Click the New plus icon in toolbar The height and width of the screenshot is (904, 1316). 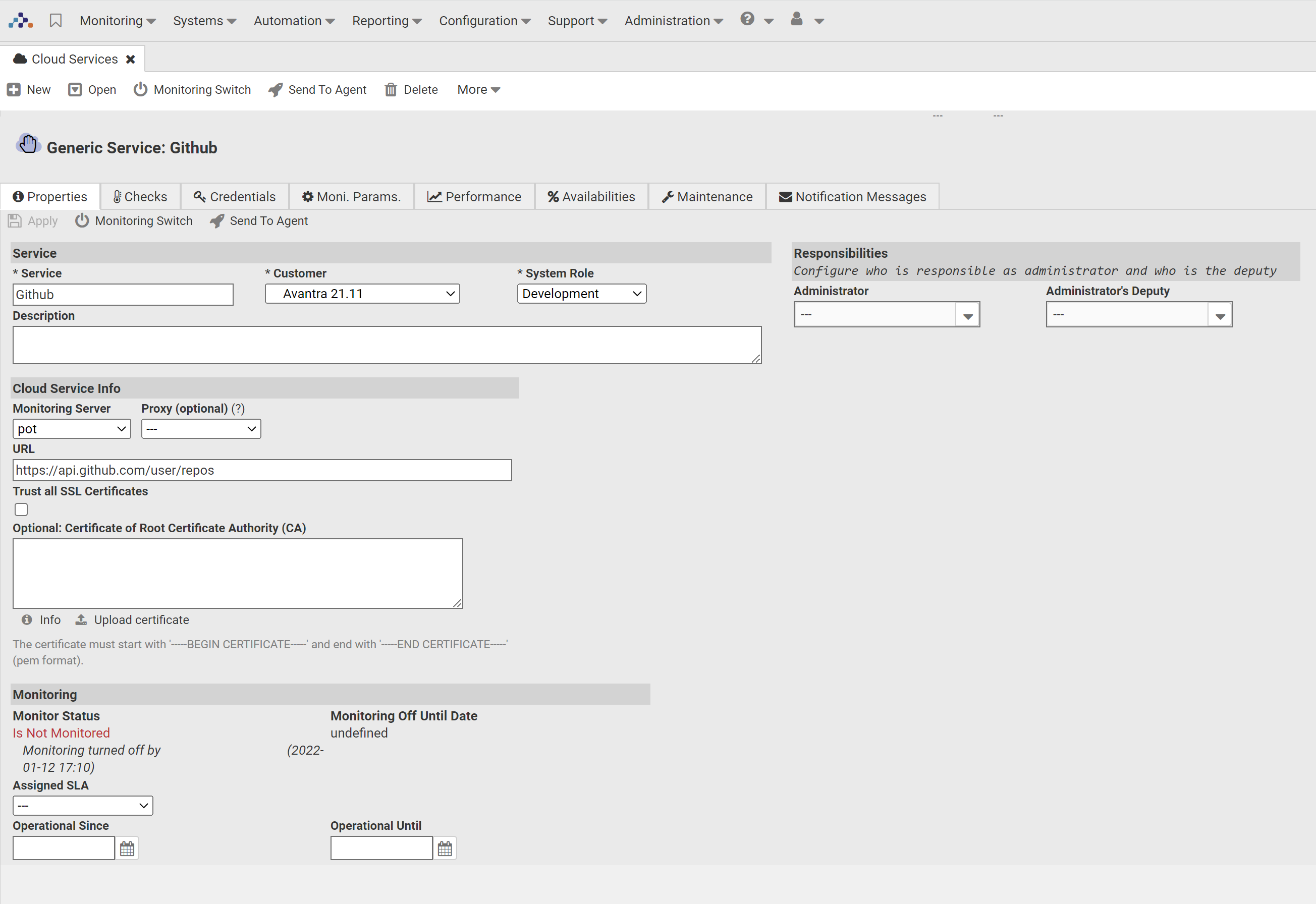point(14,89)
